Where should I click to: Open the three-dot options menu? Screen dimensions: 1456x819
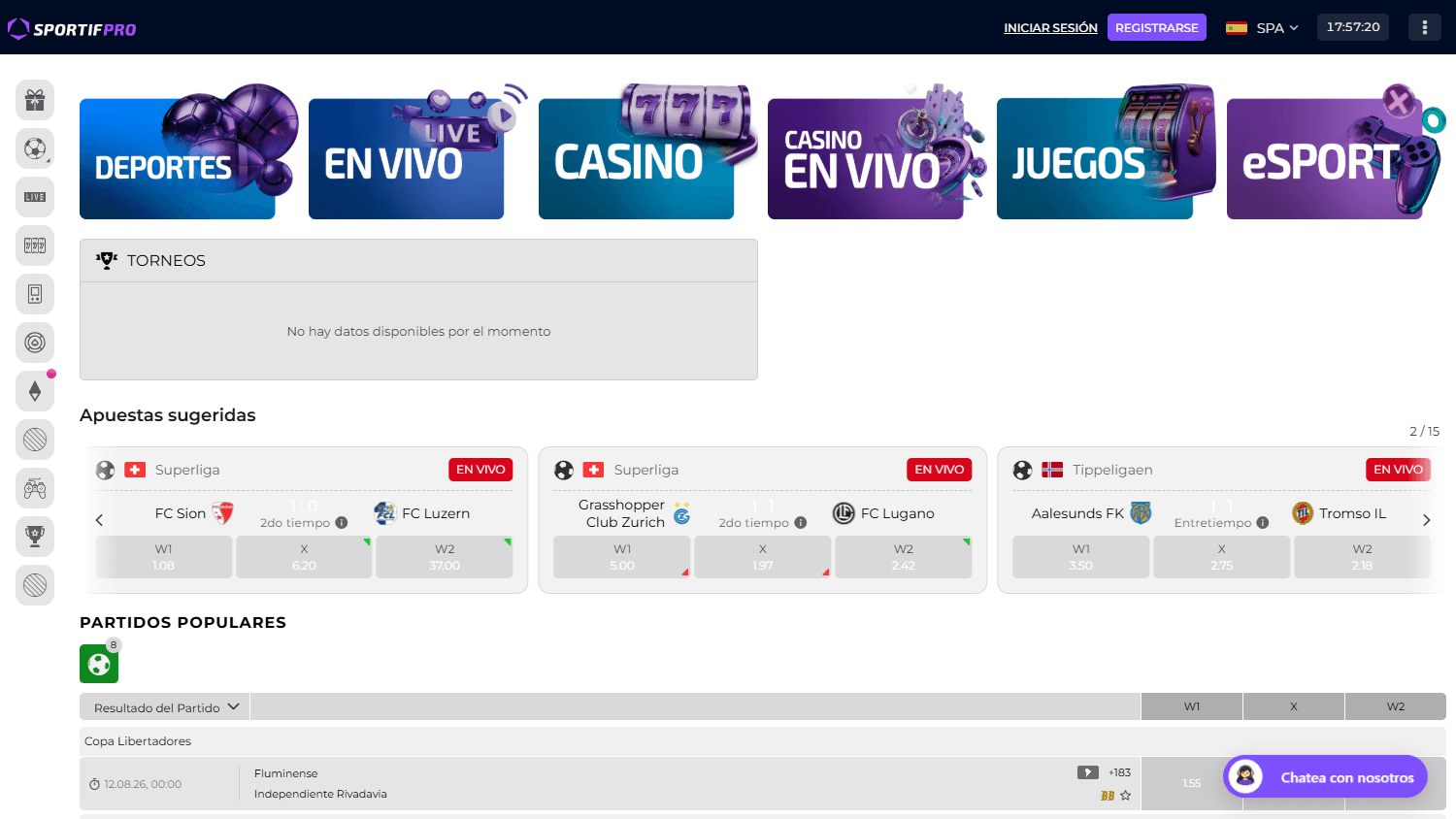point(1425,27)
